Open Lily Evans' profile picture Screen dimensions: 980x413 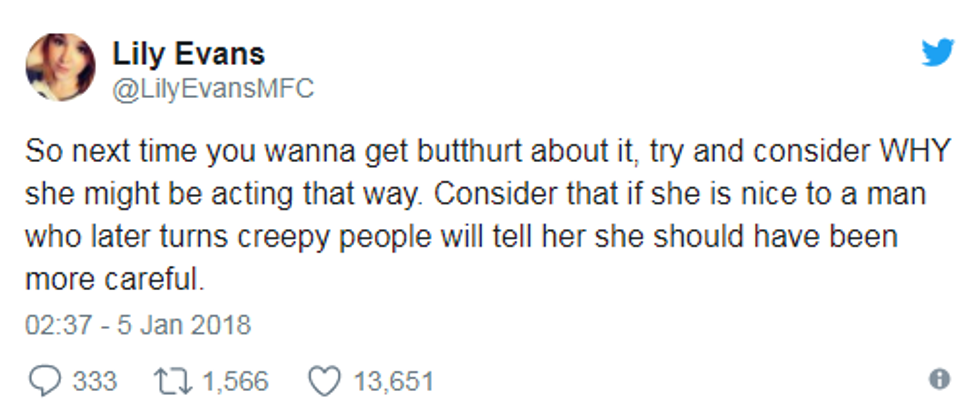point(60,67)
